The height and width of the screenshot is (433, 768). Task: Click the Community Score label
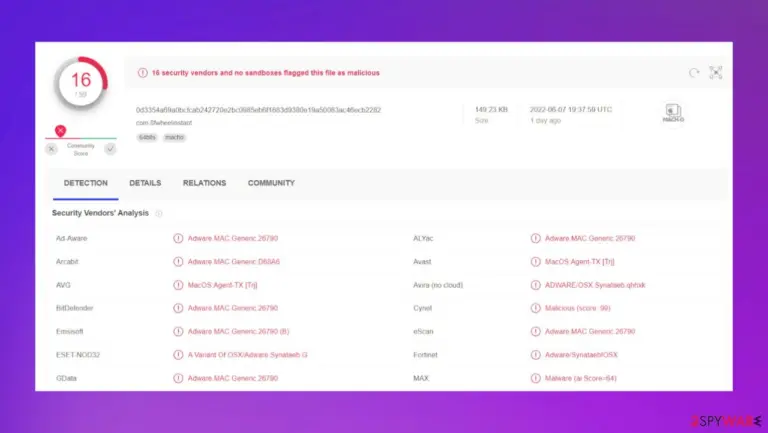81,149
